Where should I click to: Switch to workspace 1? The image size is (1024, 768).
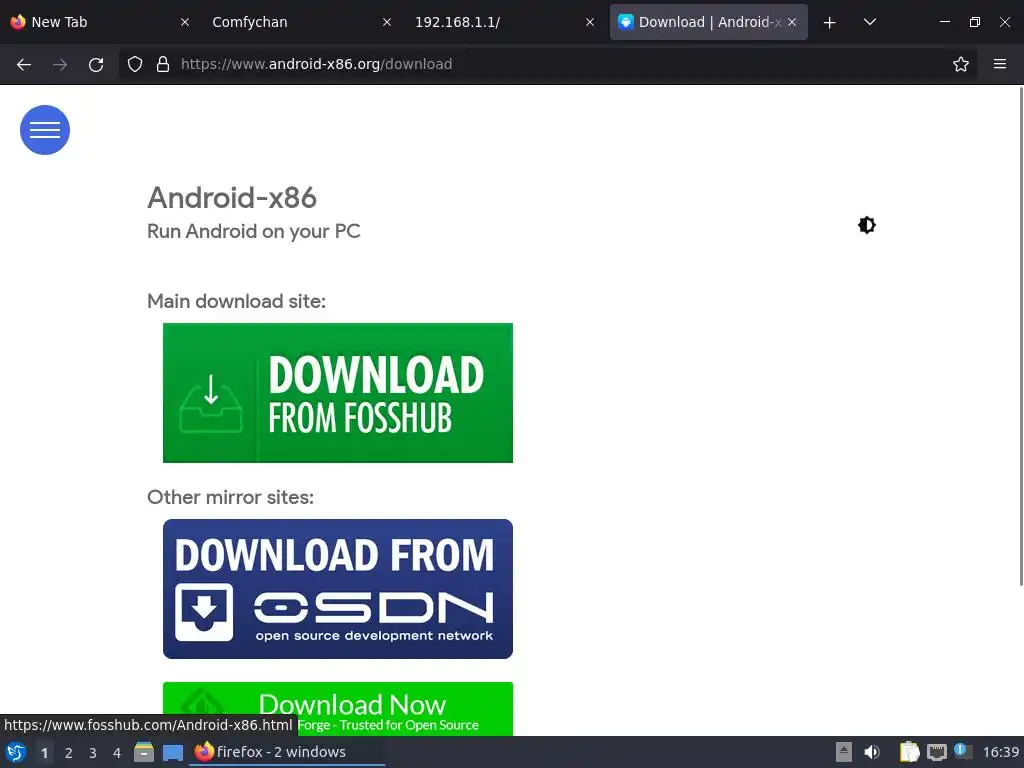click(x=44, y=753)
